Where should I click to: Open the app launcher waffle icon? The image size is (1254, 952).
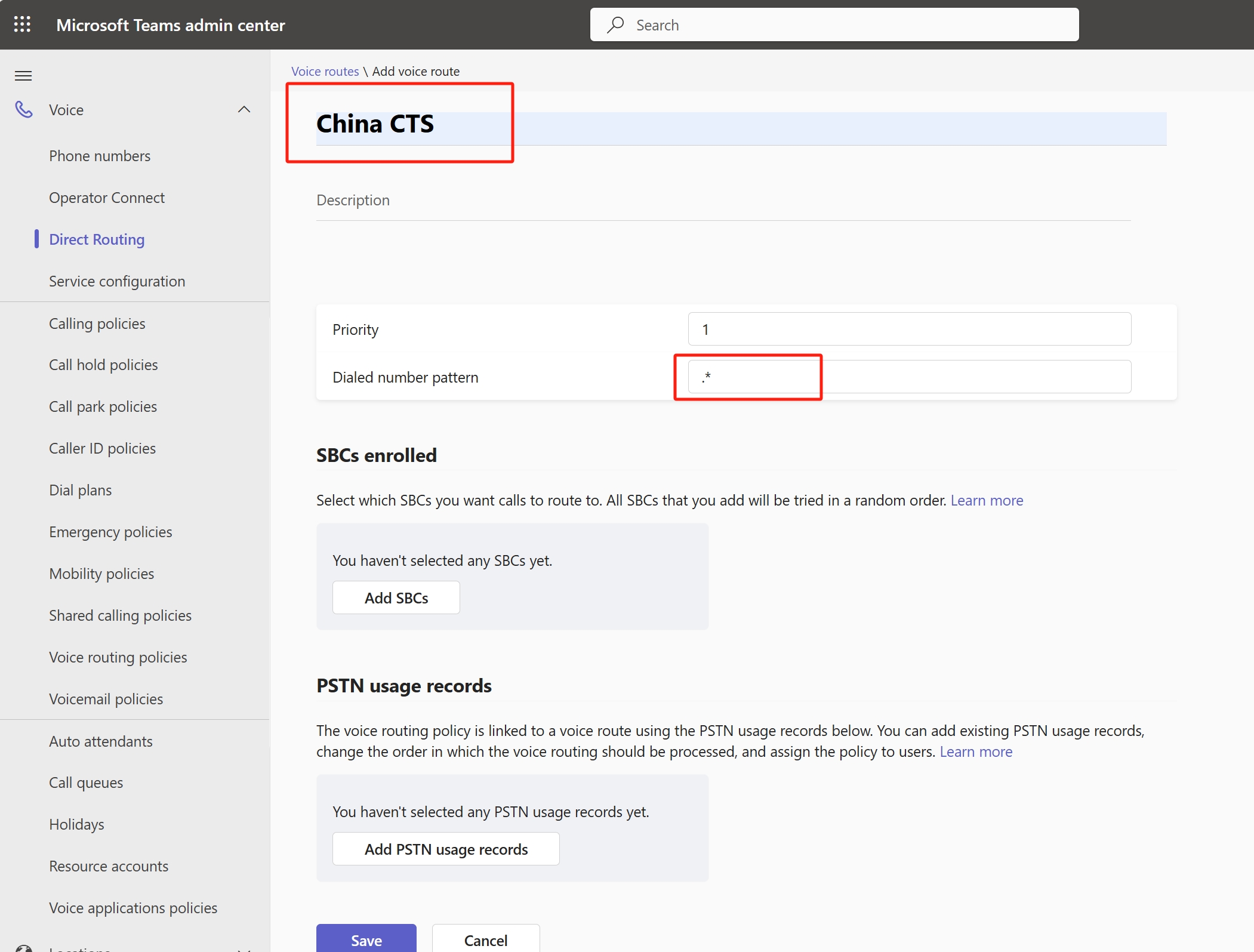click(x=22, y=24)
